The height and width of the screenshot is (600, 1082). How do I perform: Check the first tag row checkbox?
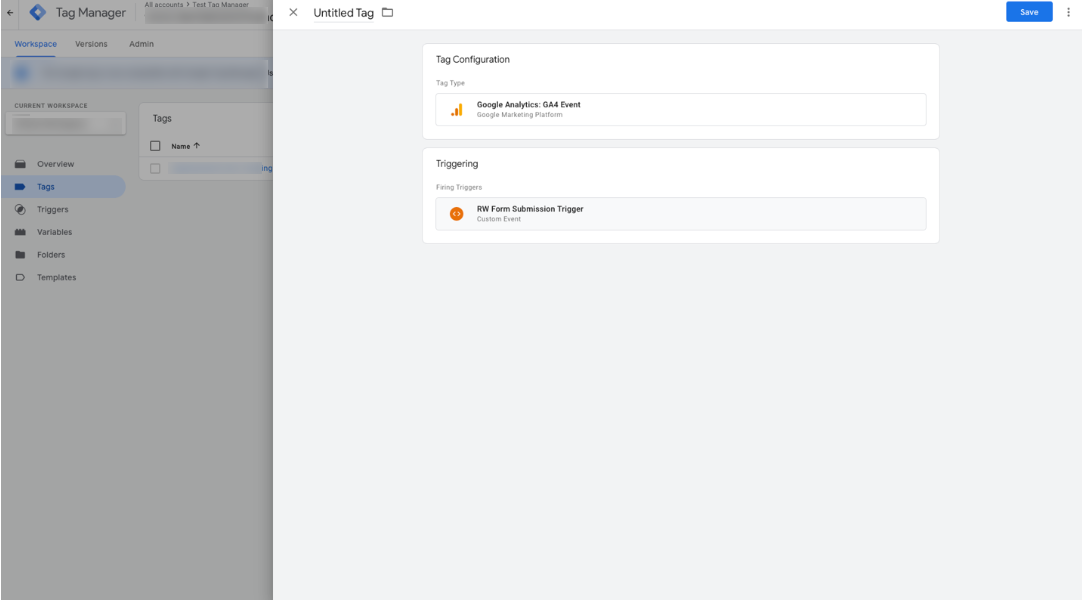point(155,169)
